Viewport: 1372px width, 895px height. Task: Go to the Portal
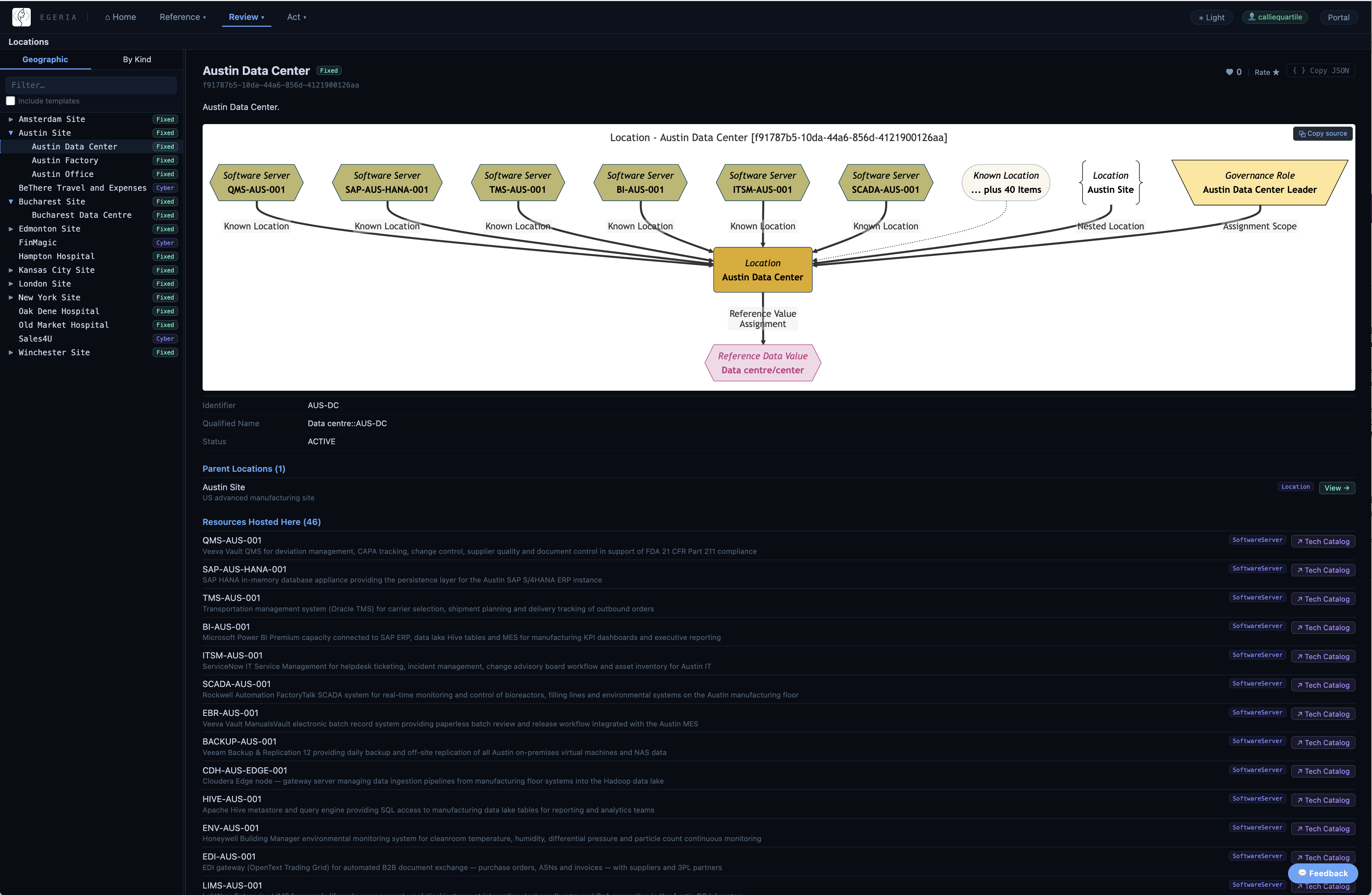point(1338,17)
